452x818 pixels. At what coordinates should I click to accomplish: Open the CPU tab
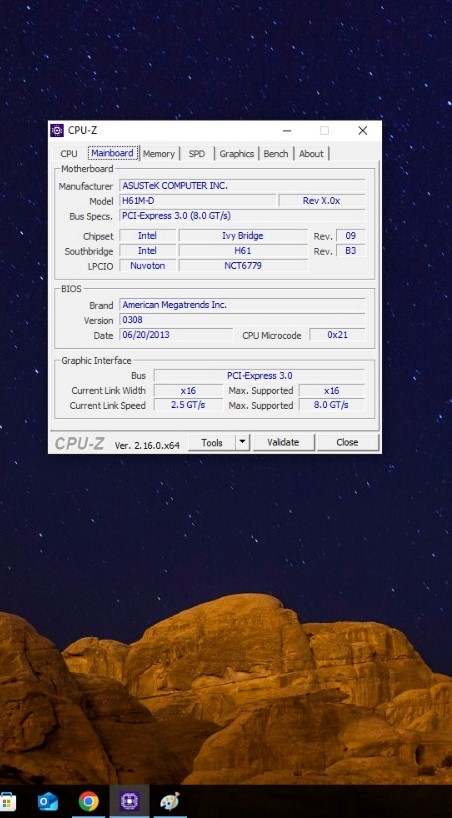pos(69,154)
